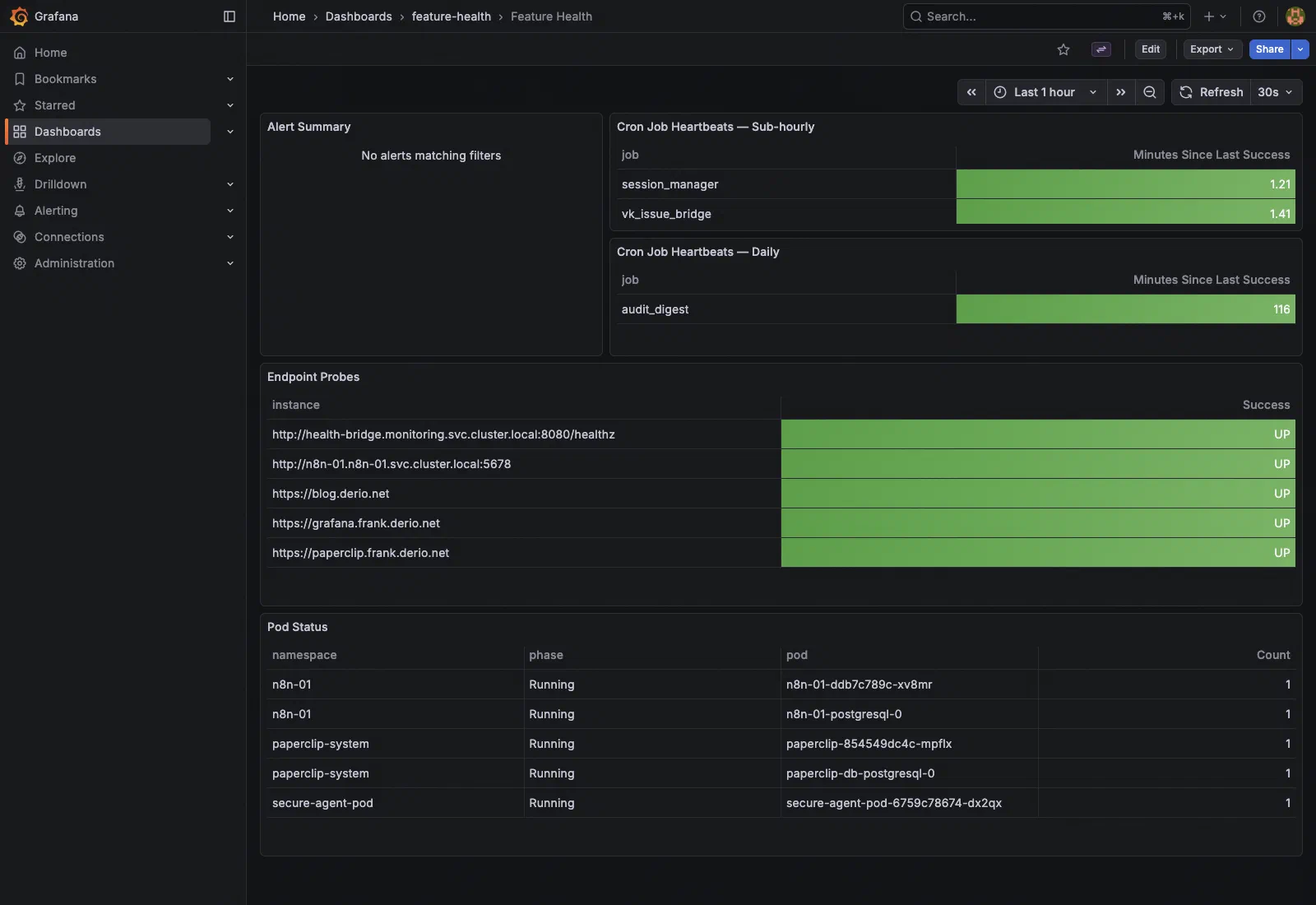This screenshot has height=905, width=1316.
Task: Click the secure-agent-pod namespace cell
Action: [x=396, y=803]
